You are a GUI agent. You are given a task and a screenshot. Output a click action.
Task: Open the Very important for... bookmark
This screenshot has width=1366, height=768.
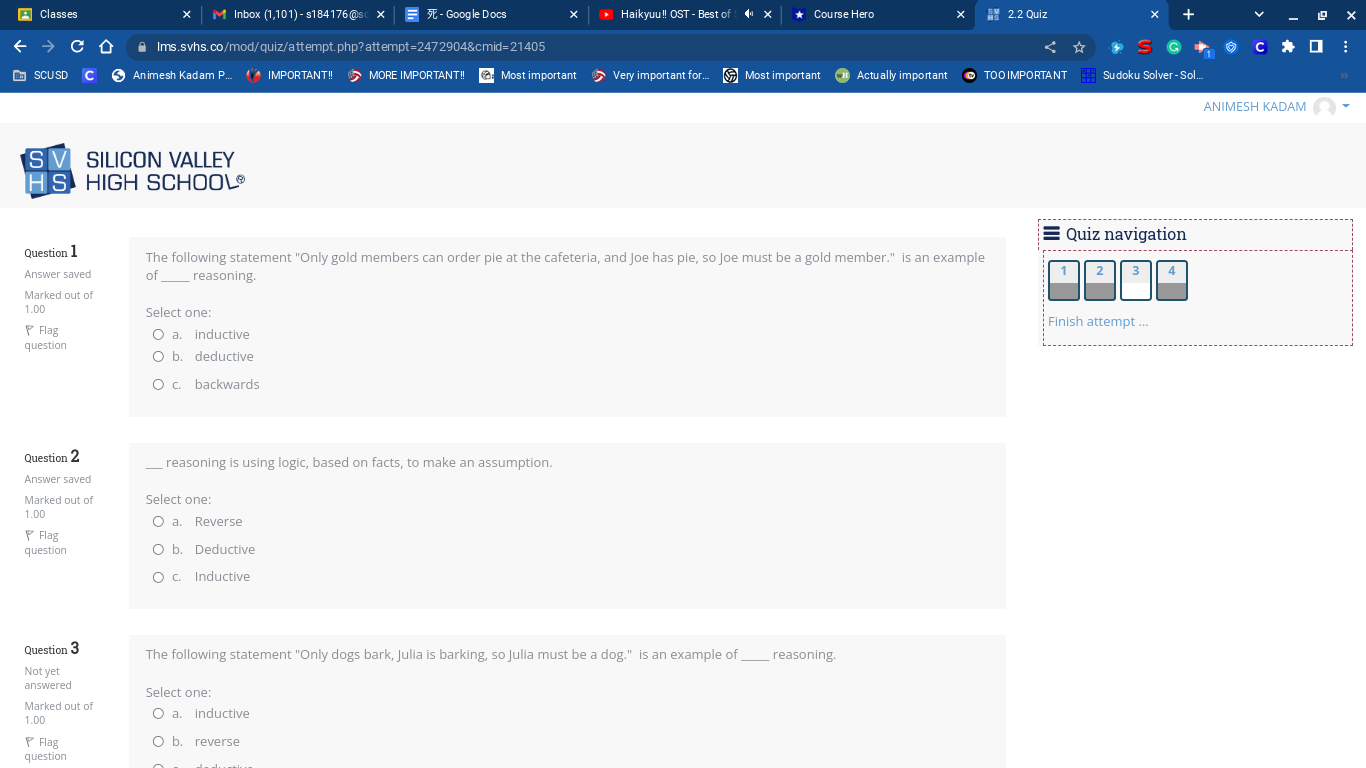click(x=650, y=75)
